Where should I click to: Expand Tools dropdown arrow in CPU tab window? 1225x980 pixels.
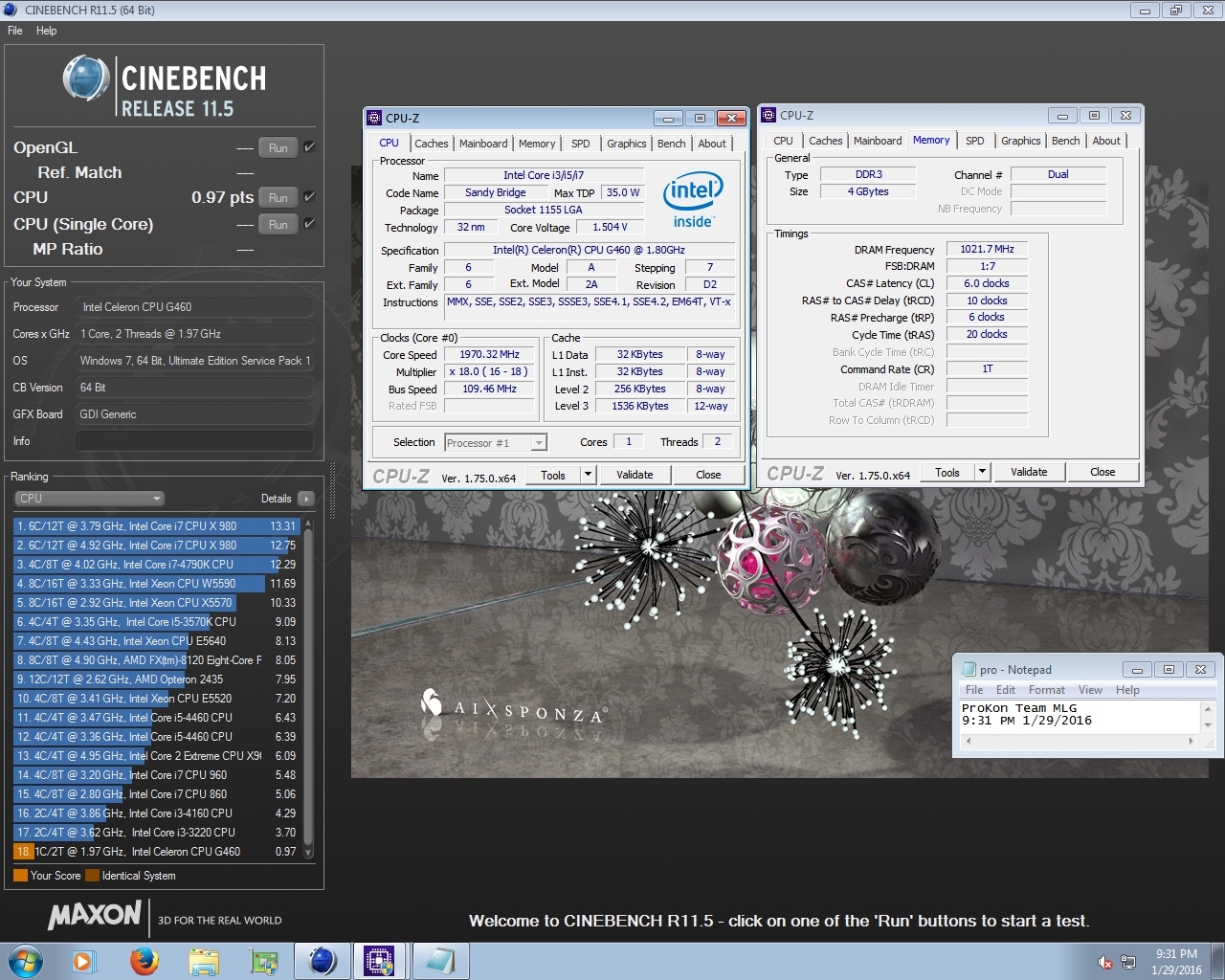click(588, 475)
